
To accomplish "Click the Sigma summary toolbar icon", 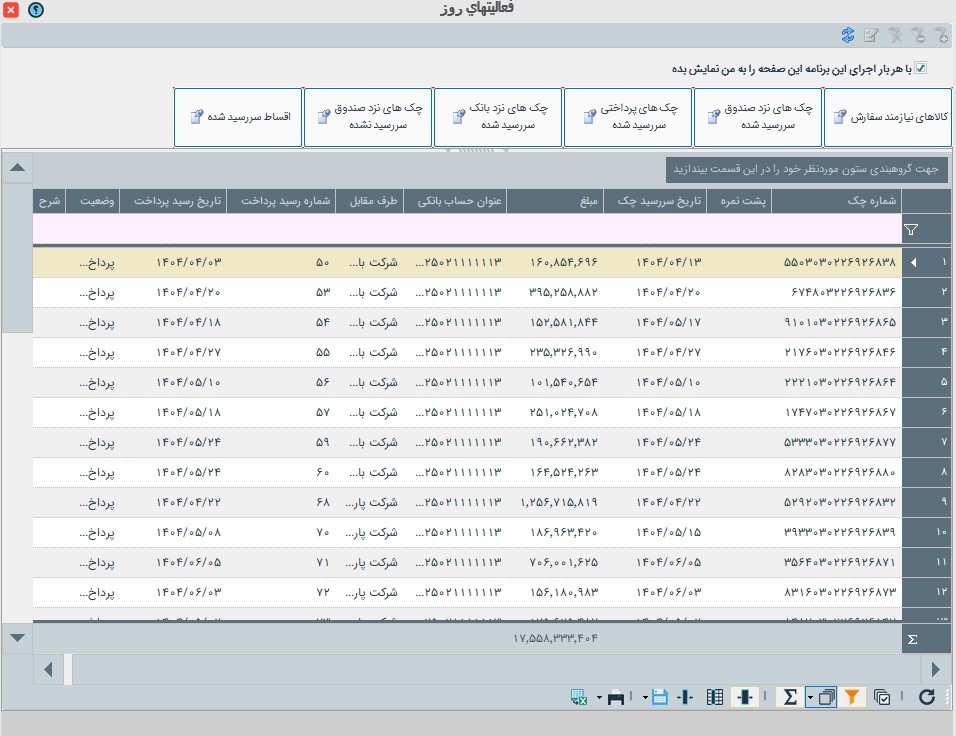I will click(789, 698).
